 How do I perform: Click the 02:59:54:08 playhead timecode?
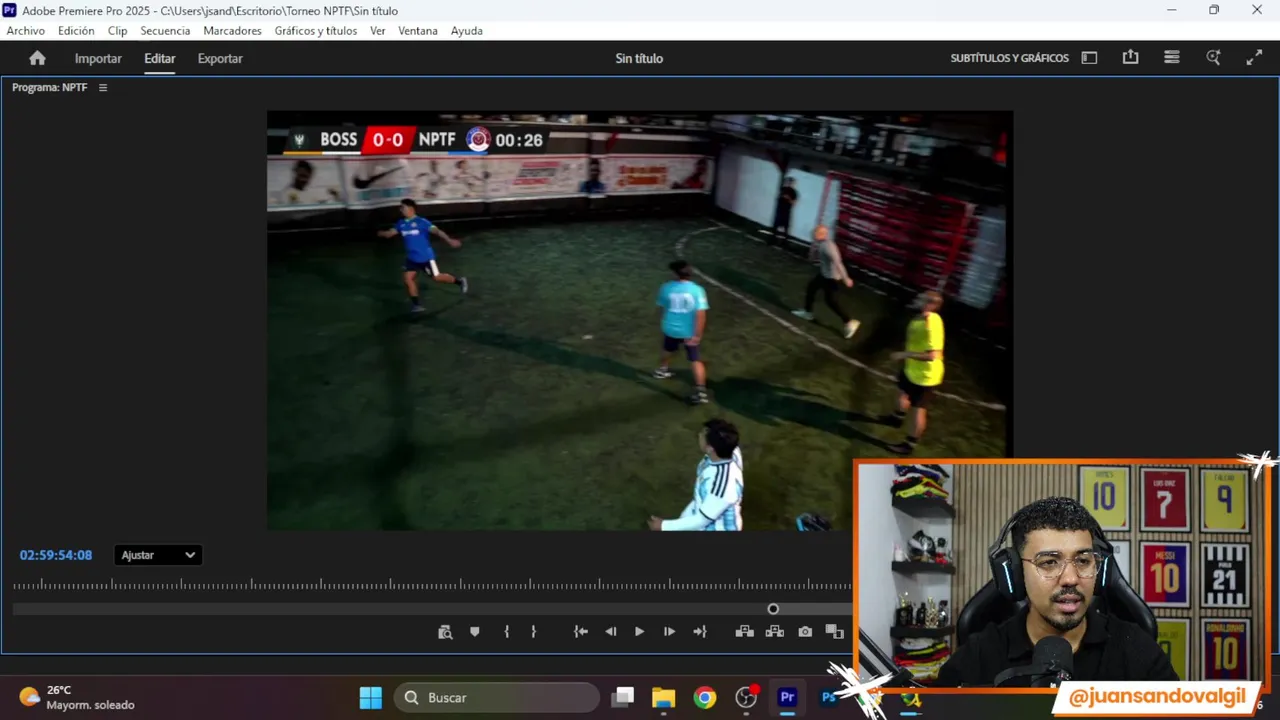56,555
